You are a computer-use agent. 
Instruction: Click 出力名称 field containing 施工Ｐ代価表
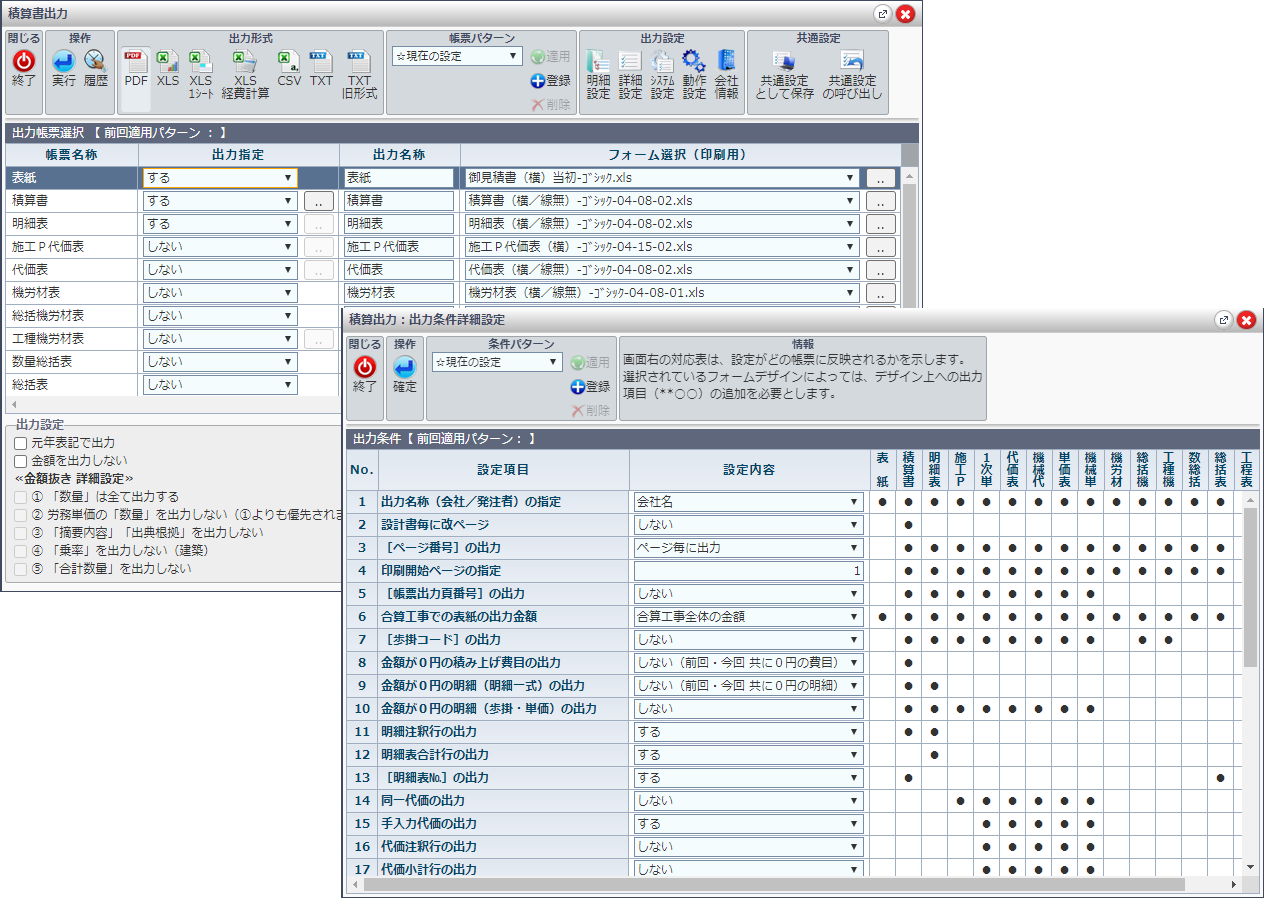[x=399, y=247]
